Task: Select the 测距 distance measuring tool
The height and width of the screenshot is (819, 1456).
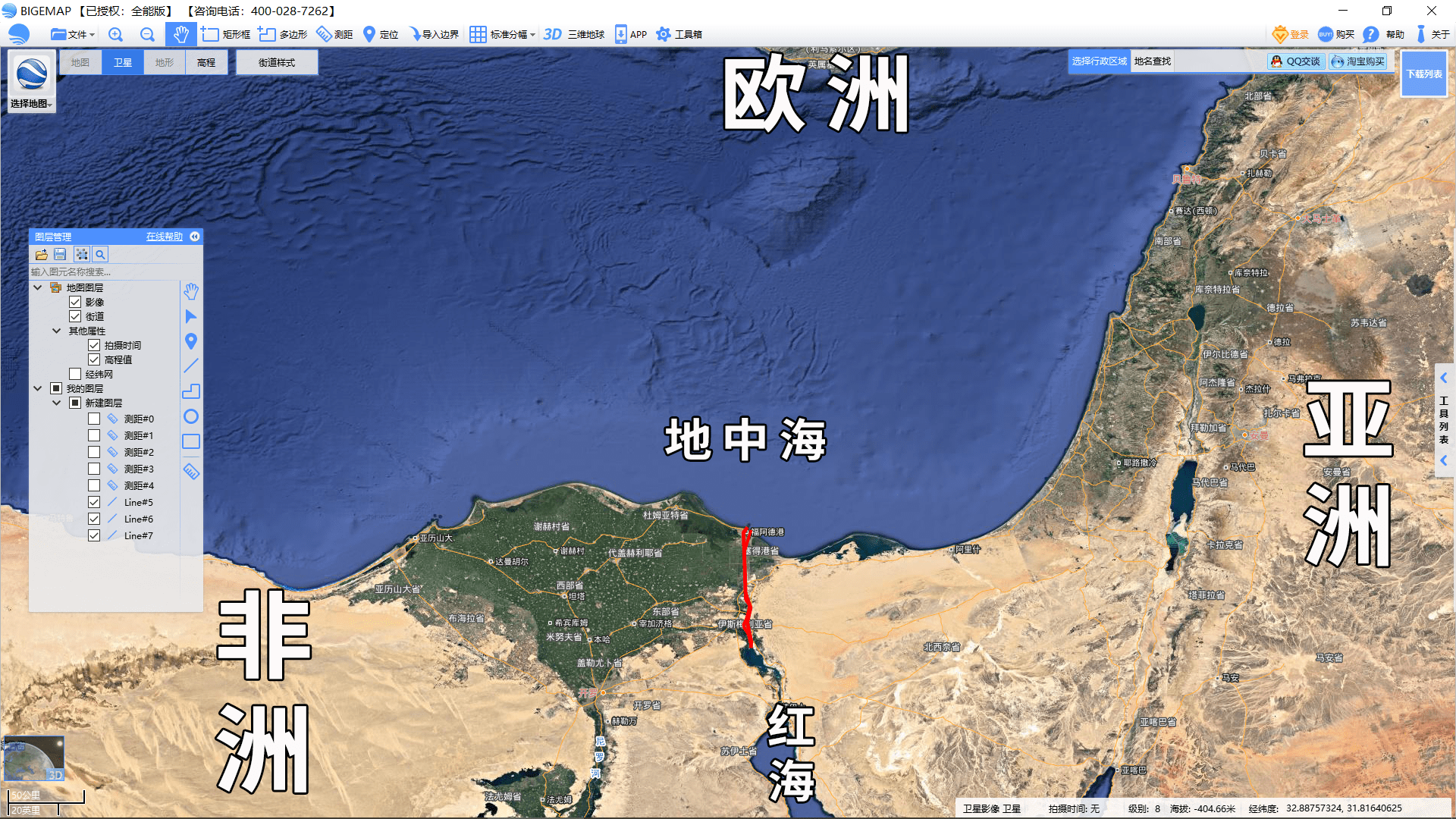Action: (334, 34)
